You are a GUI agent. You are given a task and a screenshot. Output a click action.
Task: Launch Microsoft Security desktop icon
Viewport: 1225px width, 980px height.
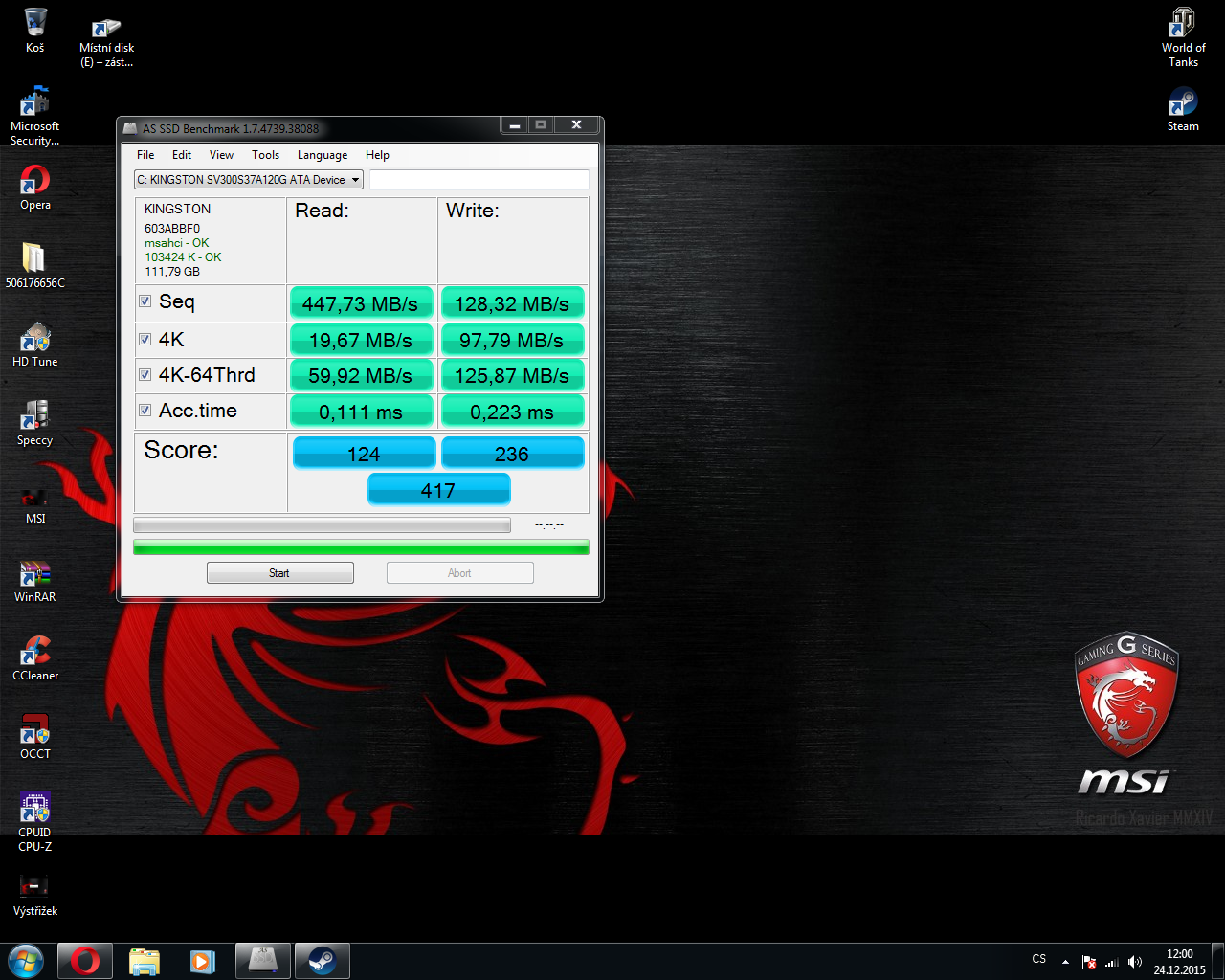pyautogui.click(x=35, y=115)
